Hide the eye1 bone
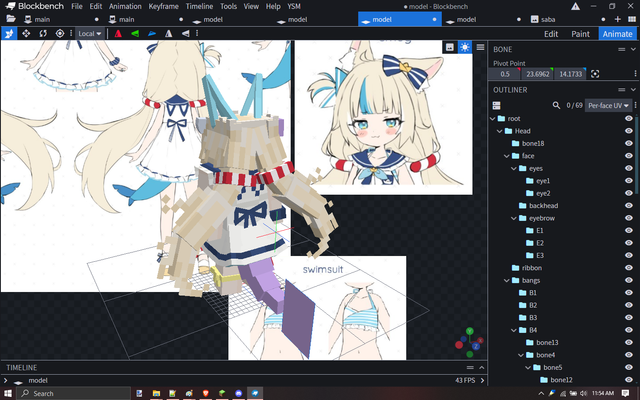Image resolution: width=640 pixels, height=400 pixels. [x=629, y=181]
